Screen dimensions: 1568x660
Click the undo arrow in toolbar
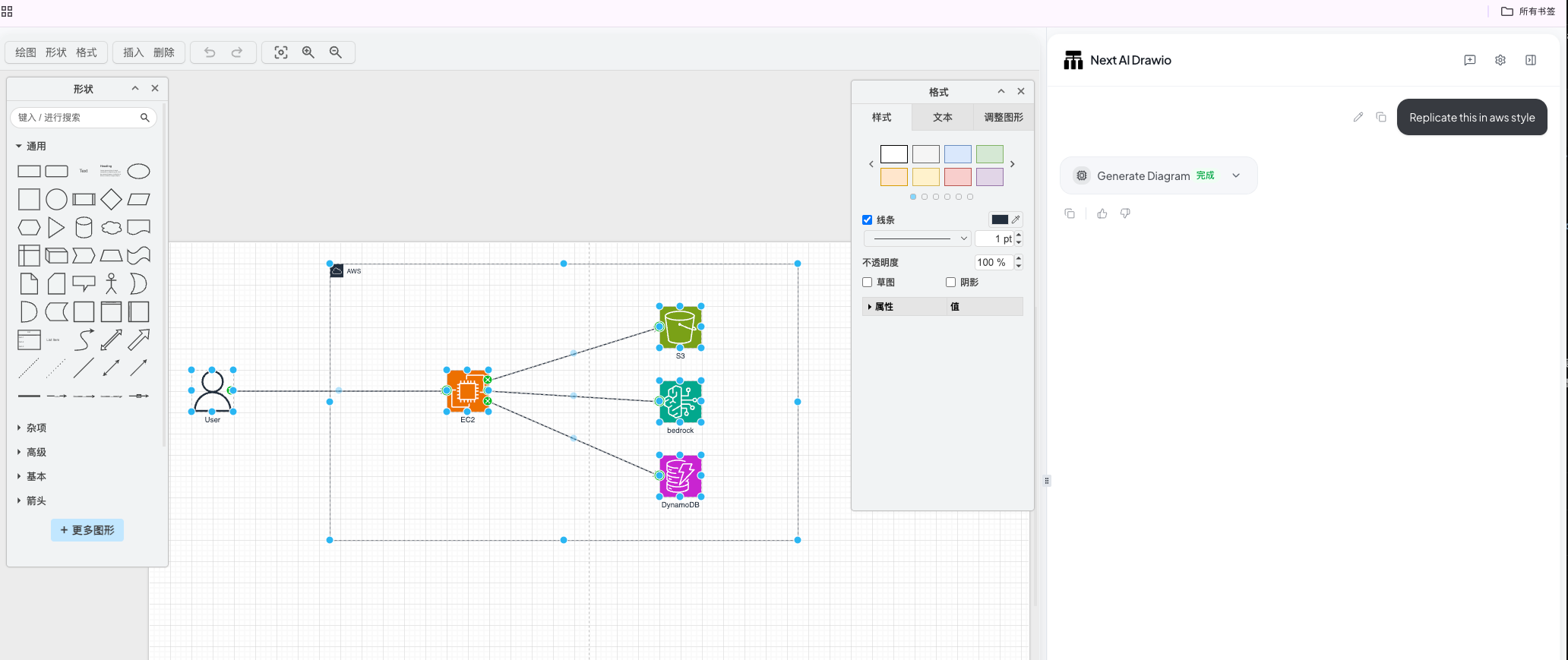(210, 52)
